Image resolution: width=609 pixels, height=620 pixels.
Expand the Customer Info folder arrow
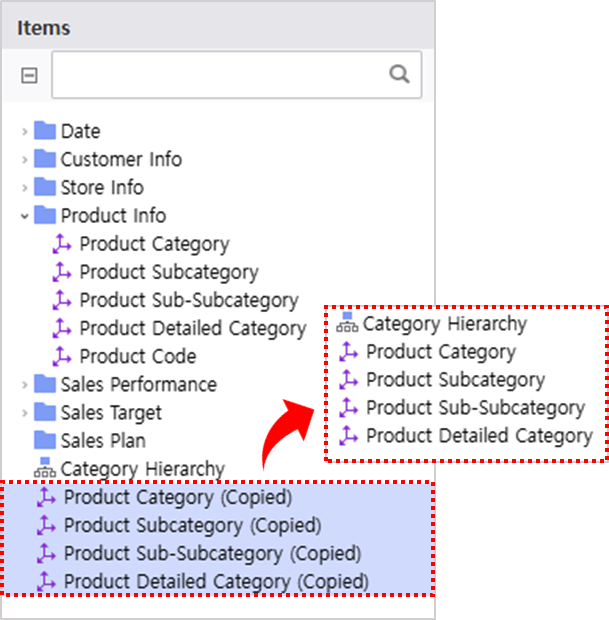pos(25,160)
